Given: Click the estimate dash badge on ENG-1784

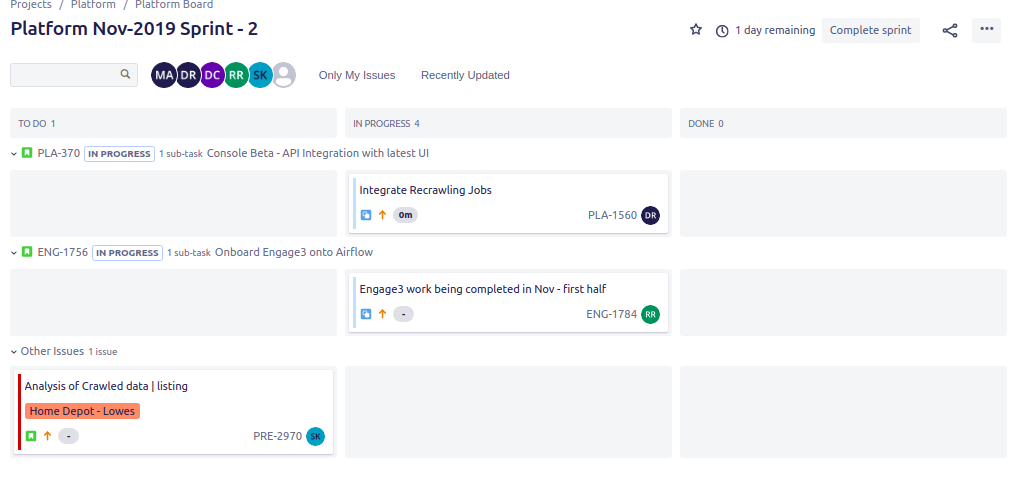Looking at the screenshot, I should (x=403, y=314).
